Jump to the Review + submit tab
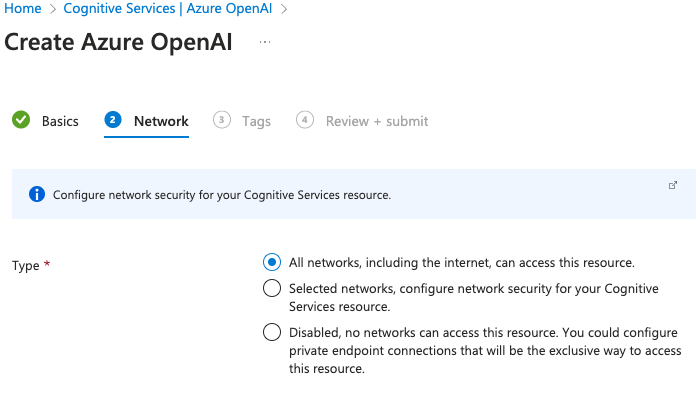The width and height of the screenshot is (696, 417). pyautogui.click(x=376, y=121)
